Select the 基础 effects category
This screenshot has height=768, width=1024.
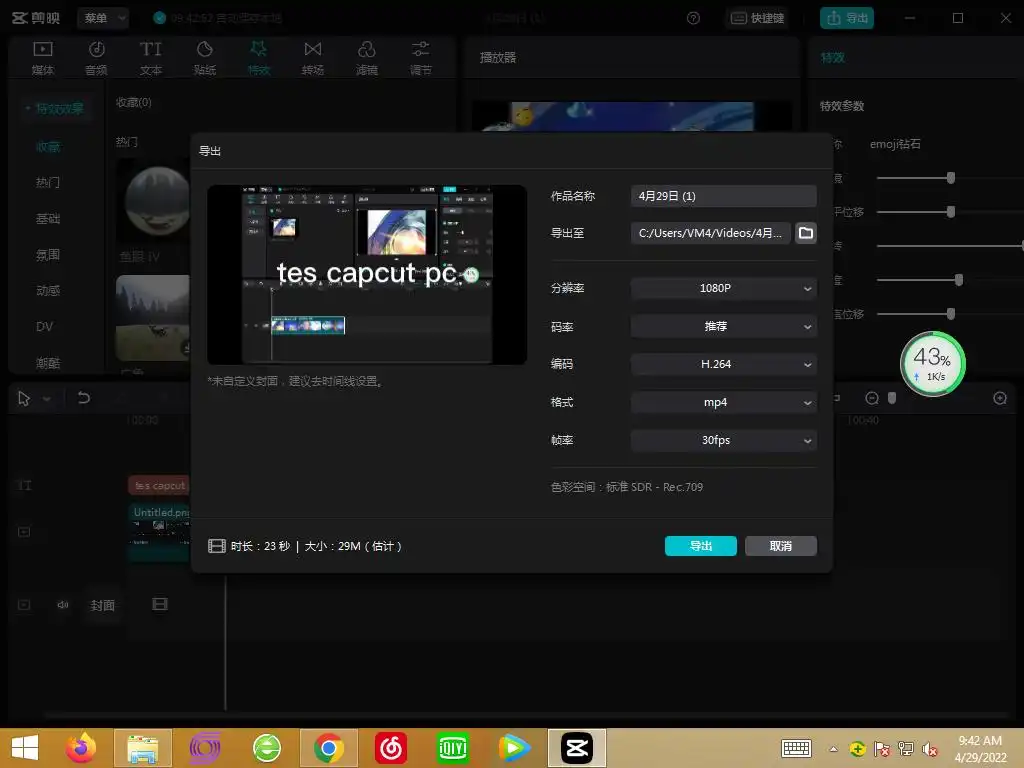tap(48, 219)
